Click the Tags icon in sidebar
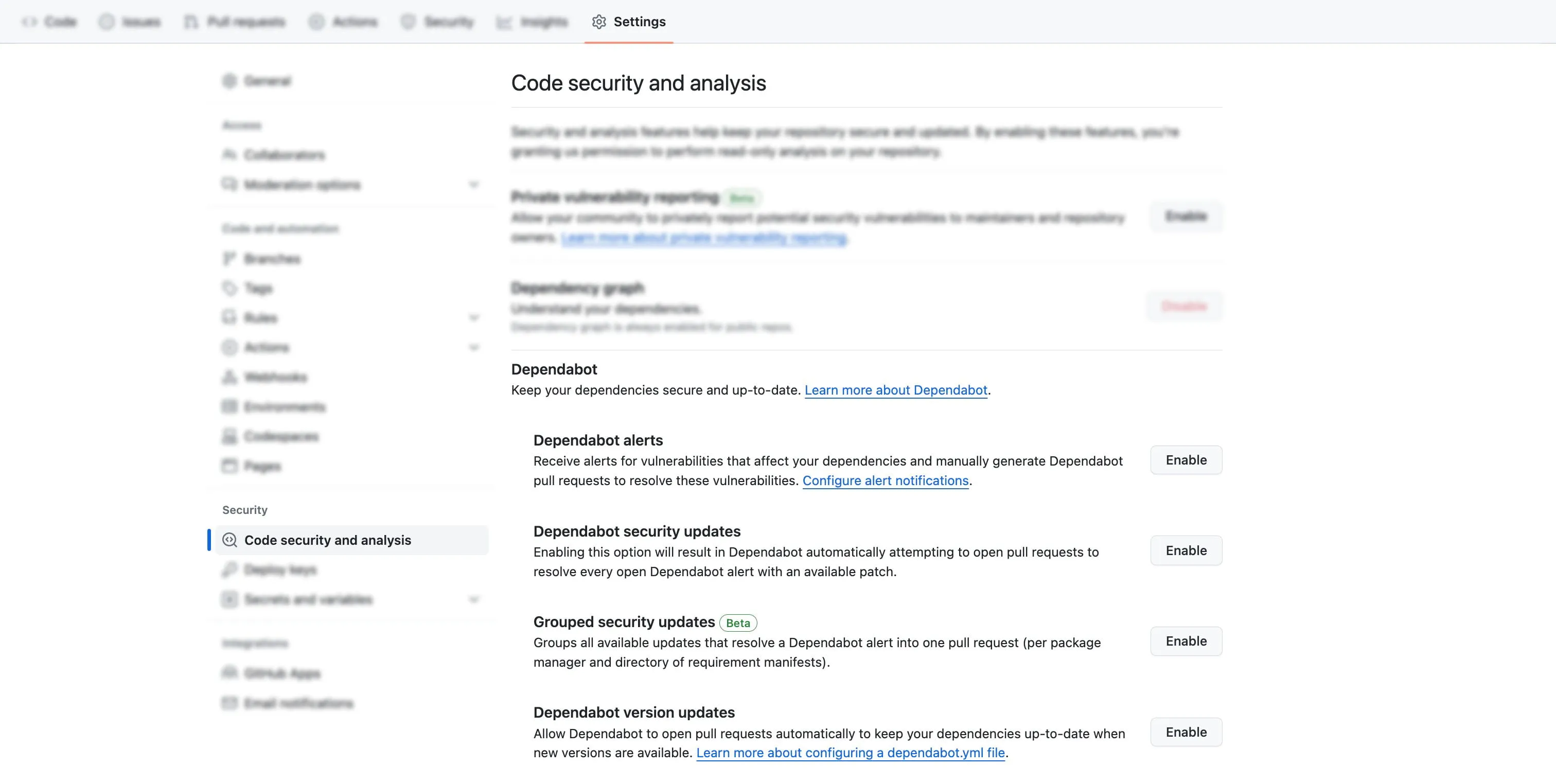This screenshot has height=784, width=1556. click(229, 288)
